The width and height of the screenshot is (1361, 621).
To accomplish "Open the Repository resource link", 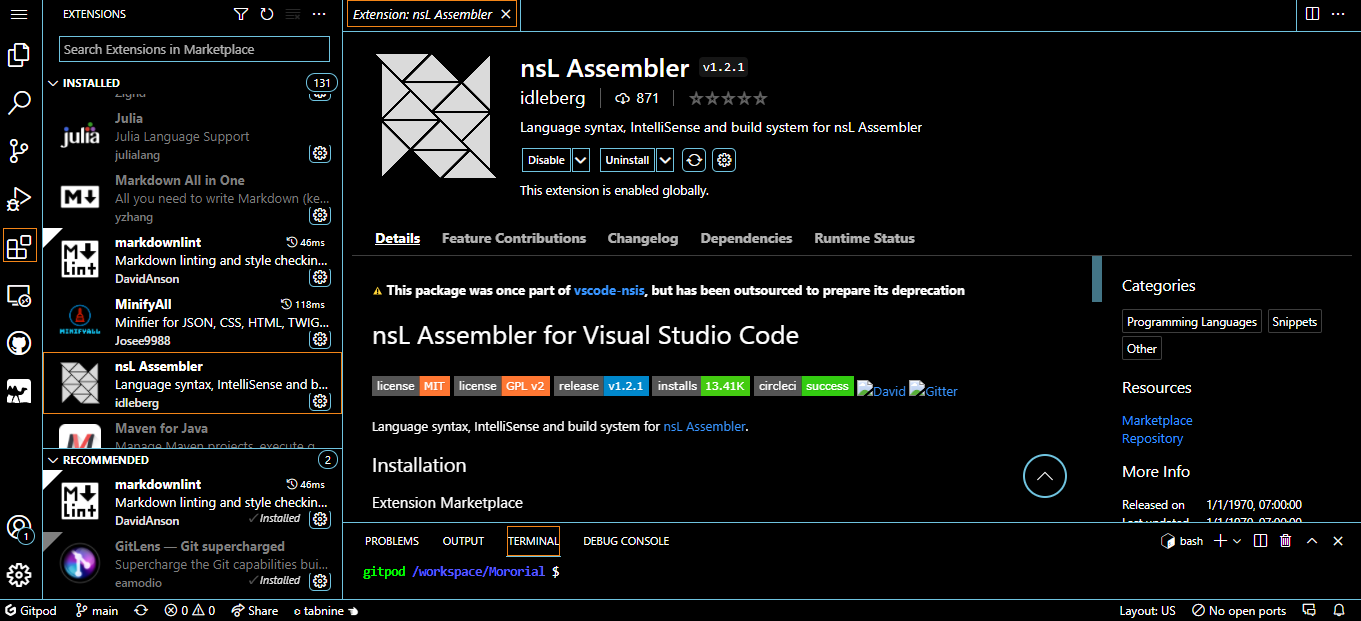I will (x=1152, y=439).
